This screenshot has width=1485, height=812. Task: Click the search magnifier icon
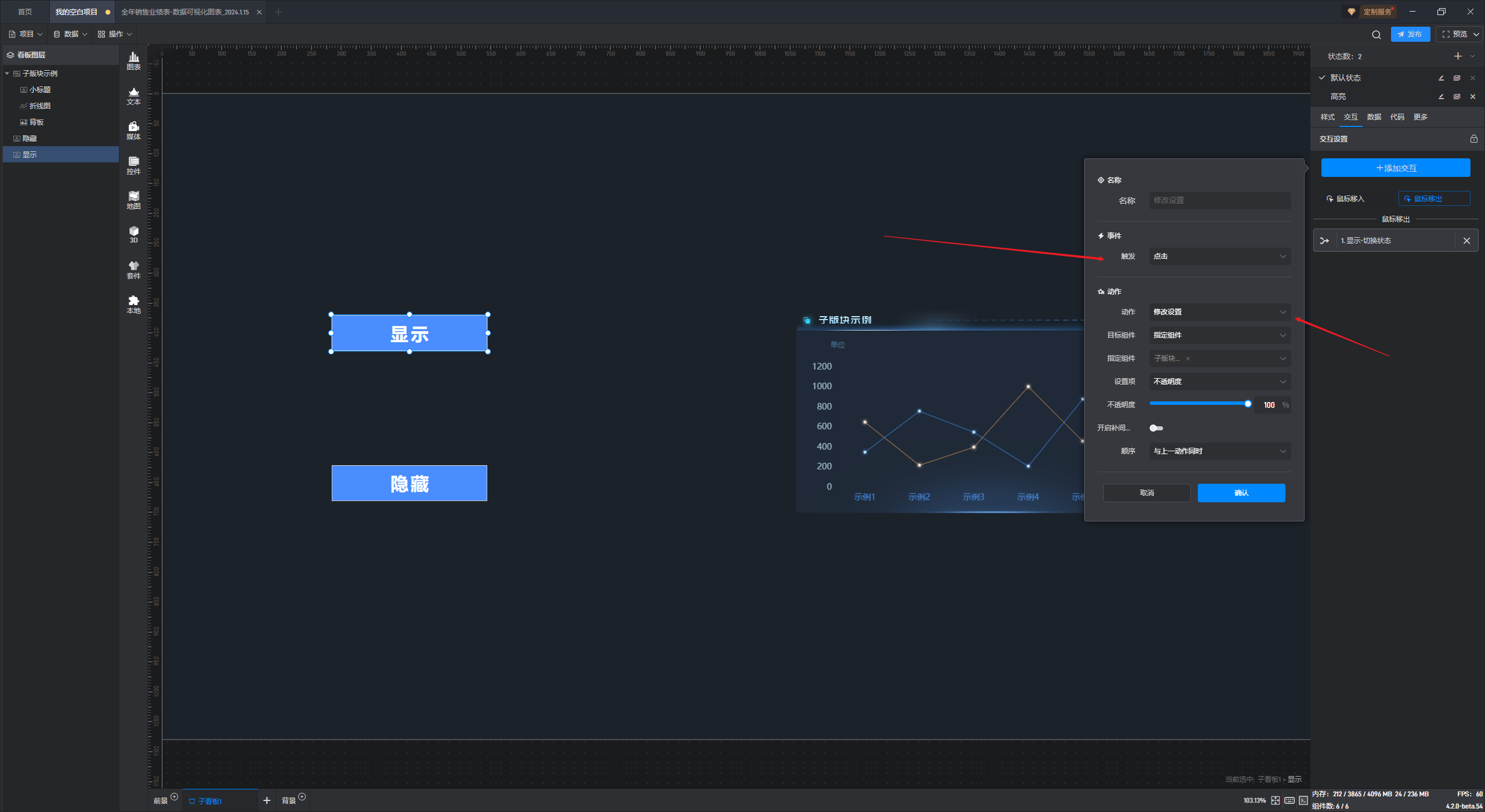pyautogui.click(x=1376, y=35)
